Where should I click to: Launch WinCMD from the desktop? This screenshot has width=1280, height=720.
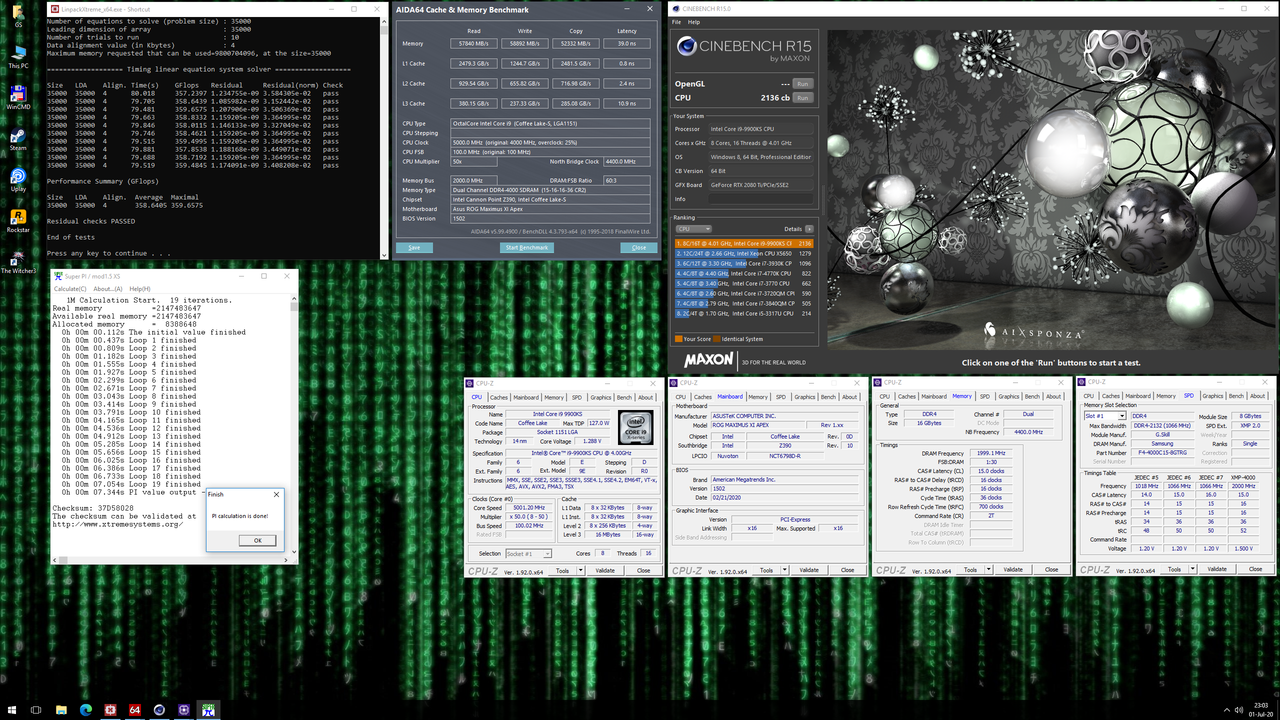pos(18,96)
